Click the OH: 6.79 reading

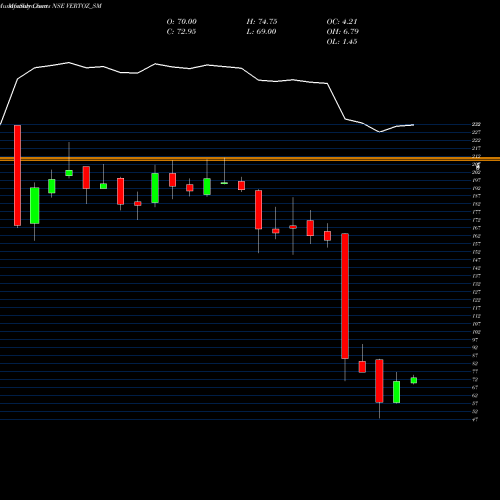[342, 32]
